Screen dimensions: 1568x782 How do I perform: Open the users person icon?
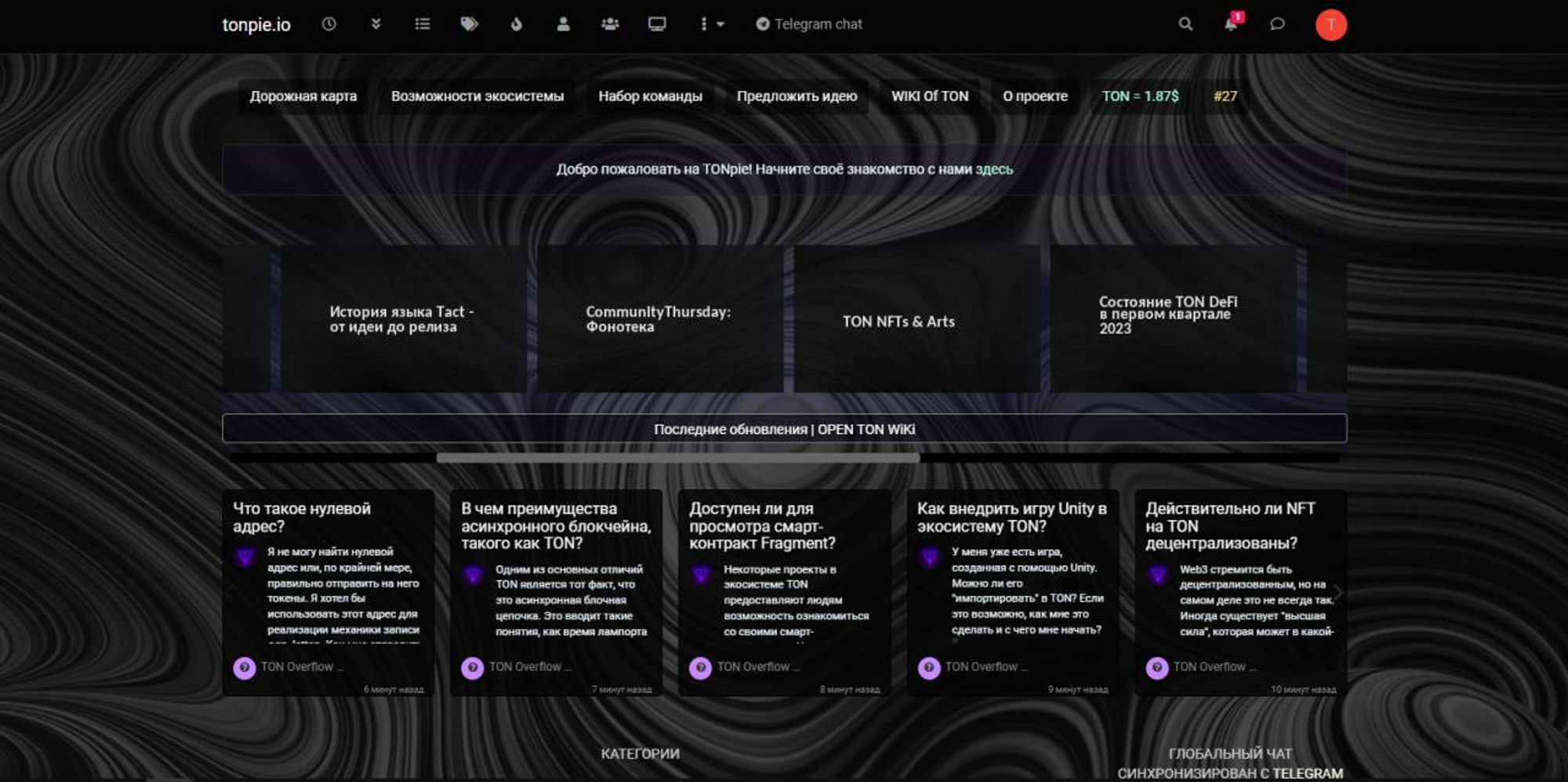coord(563,24)
